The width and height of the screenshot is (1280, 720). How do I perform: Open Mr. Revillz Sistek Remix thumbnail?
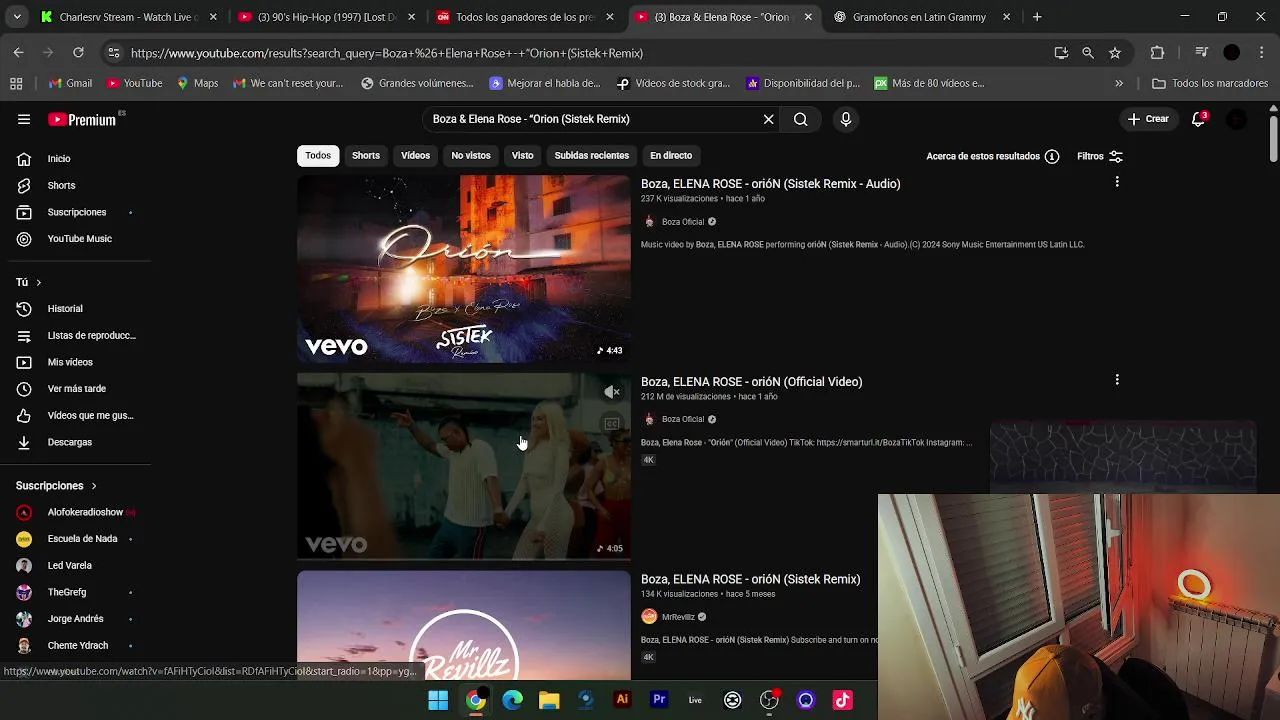tap(464, 625)
